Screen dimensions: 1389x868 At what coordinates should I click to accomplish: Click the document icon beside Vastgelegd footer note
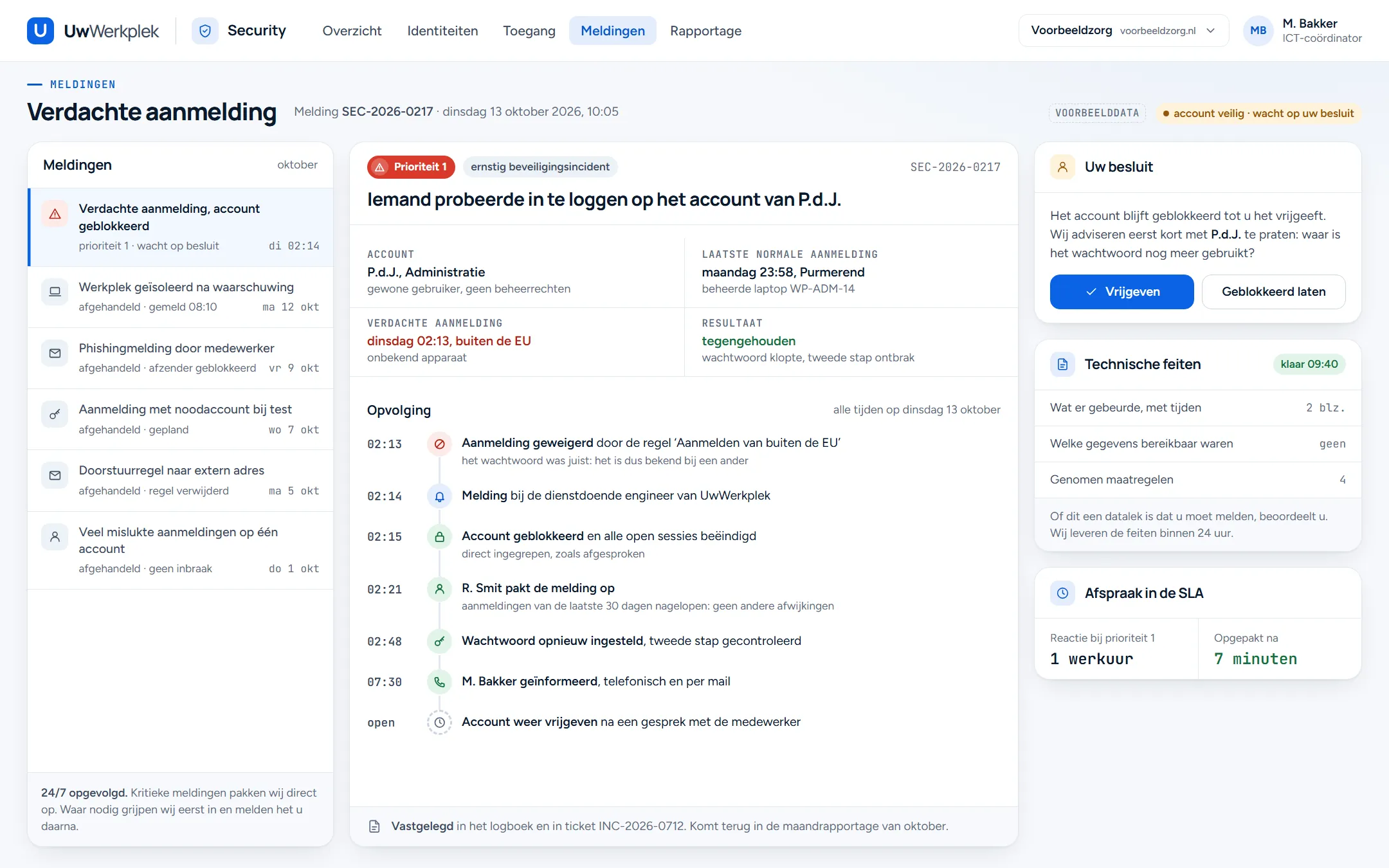click(x=374, y=826)
